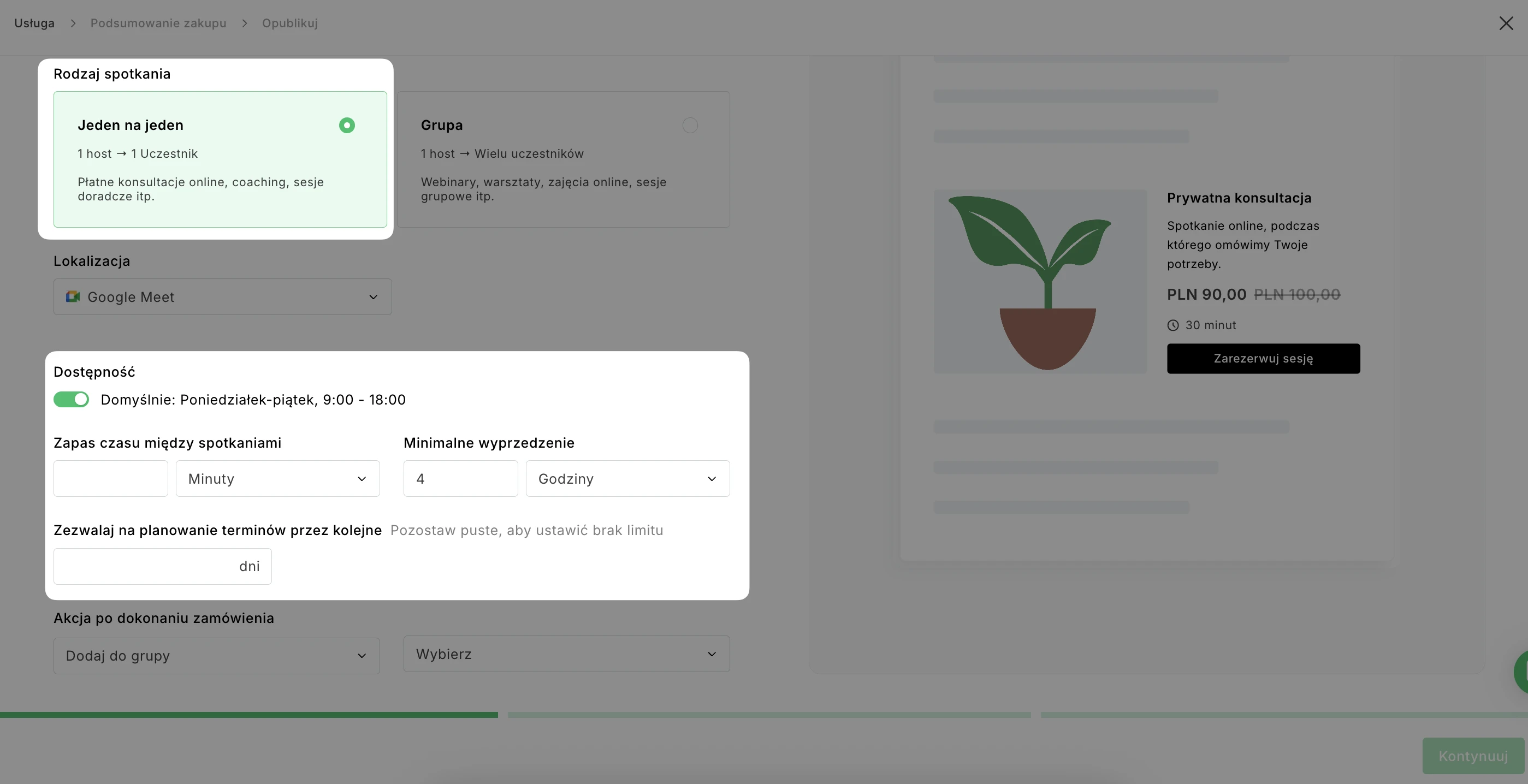
Task: Go to Podsumowanie zakupu breadcrumb step
Action: tap(158, 23)
